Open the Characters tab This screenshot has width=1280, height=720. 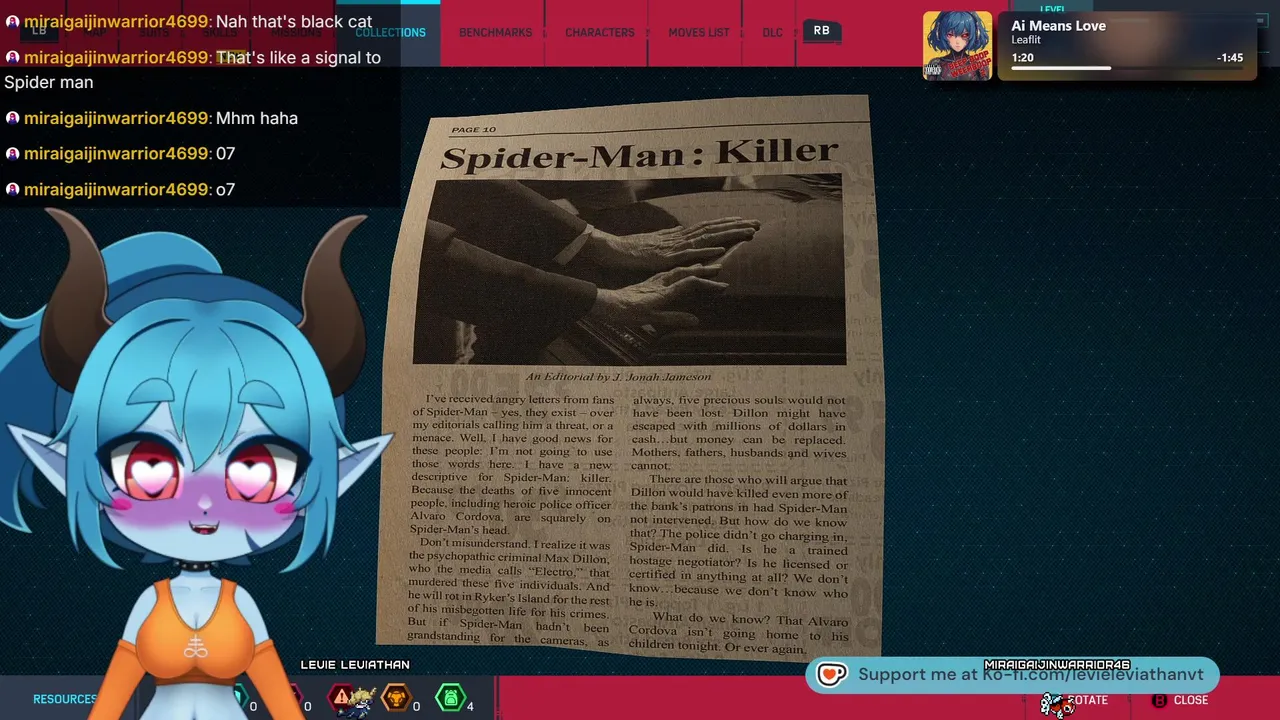coord(600,32)
